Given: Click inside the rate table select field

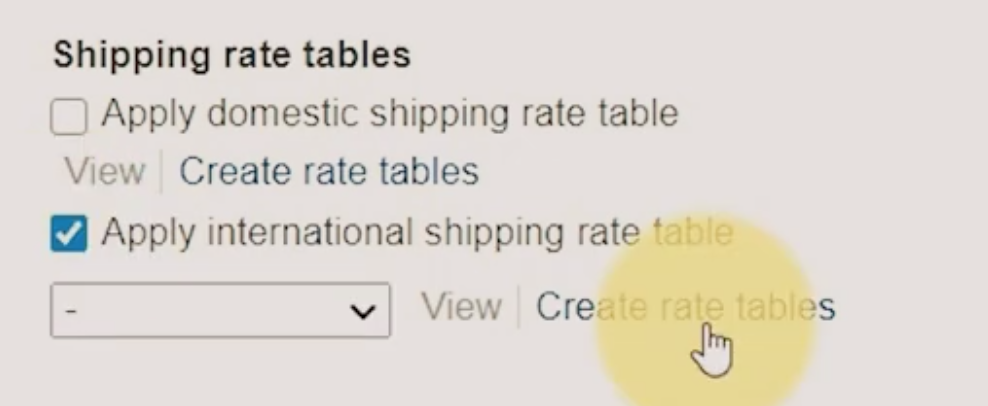Looking at the screenshot, I should (221, 310).
